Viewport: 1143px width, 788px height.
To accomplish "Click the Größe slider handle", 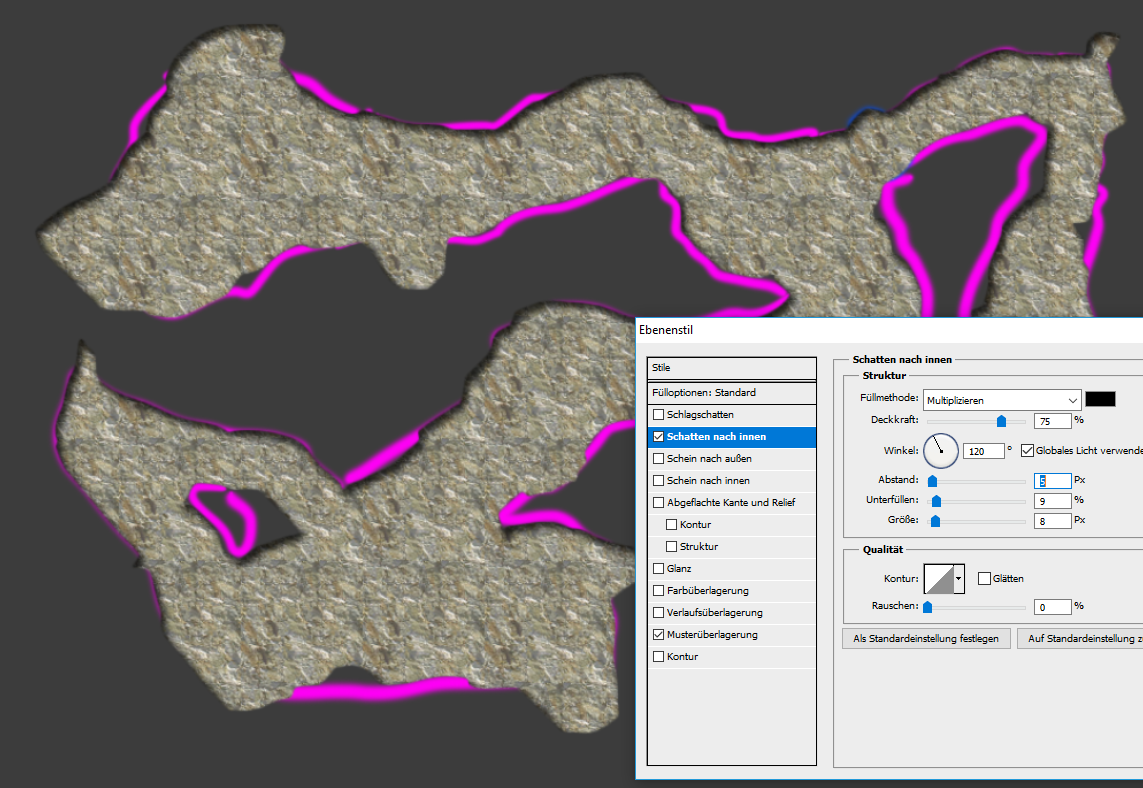I will pos(935,521).
